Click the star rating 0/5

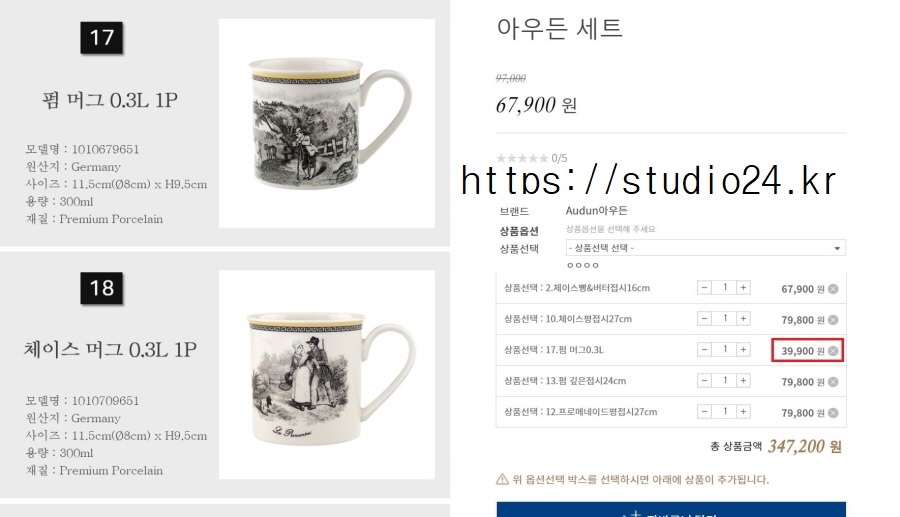(531, 158)
